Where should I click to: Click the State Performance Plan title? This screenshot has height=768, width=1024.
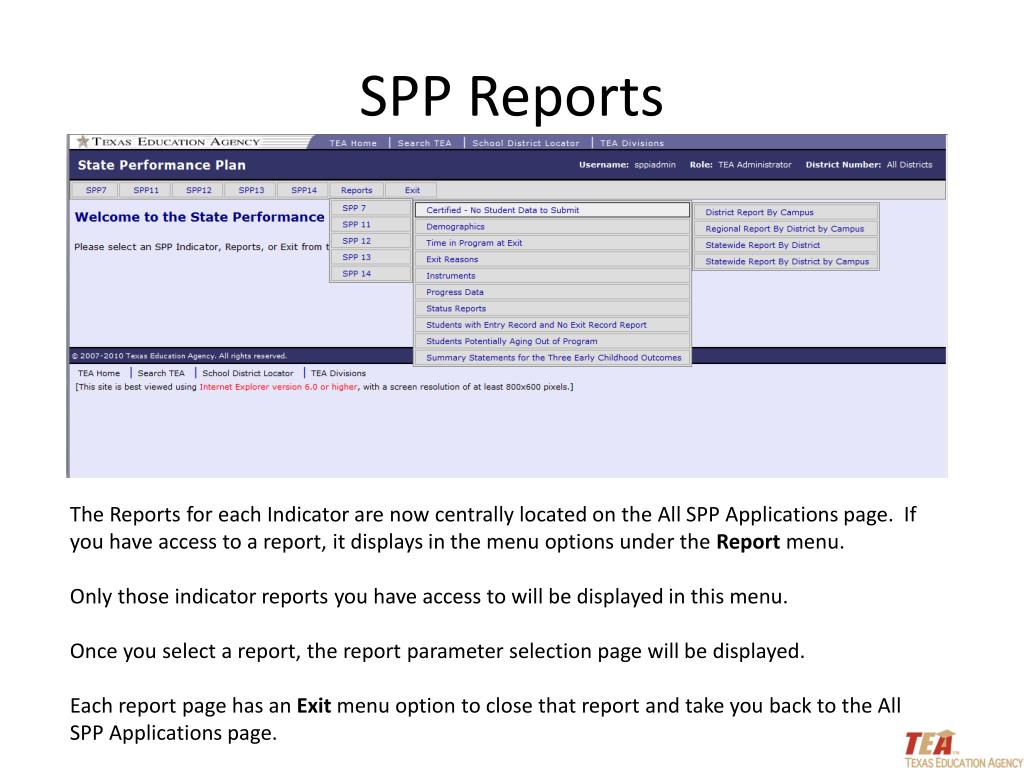161,165
